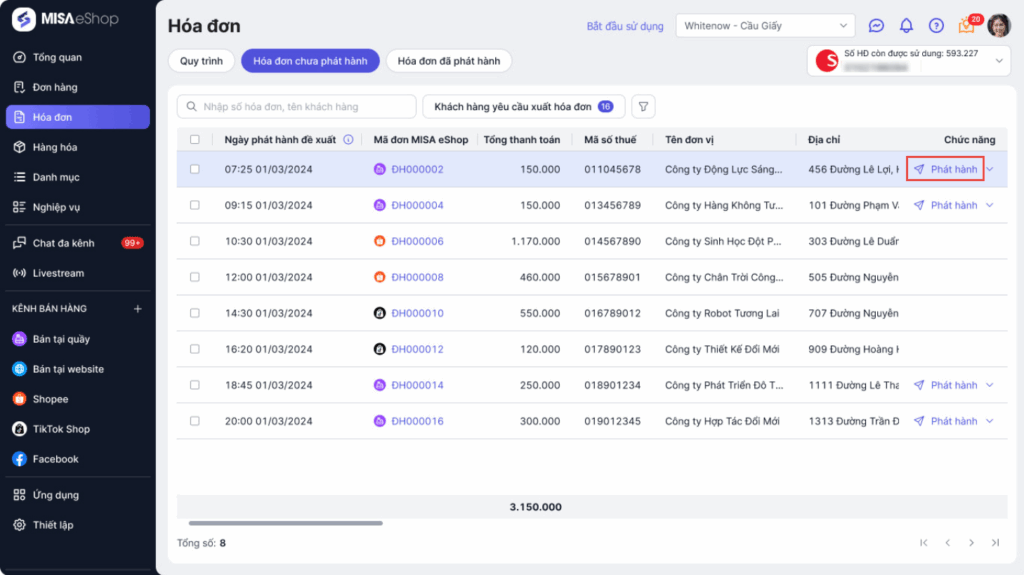Expand the remaining invoice count panel
Screen dimensions: 1024x575
[x=997, y=61]
